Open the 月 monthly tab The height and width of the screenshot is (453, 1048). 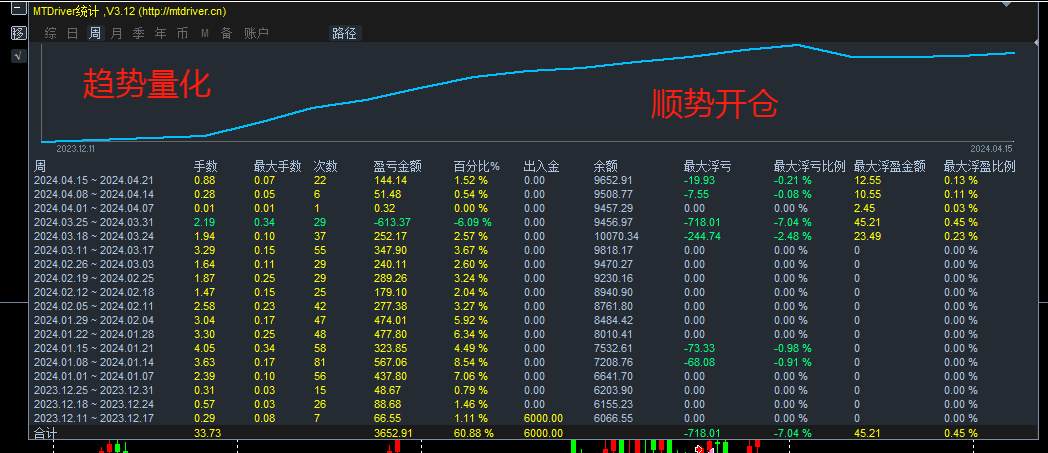(x=116, y=33)
